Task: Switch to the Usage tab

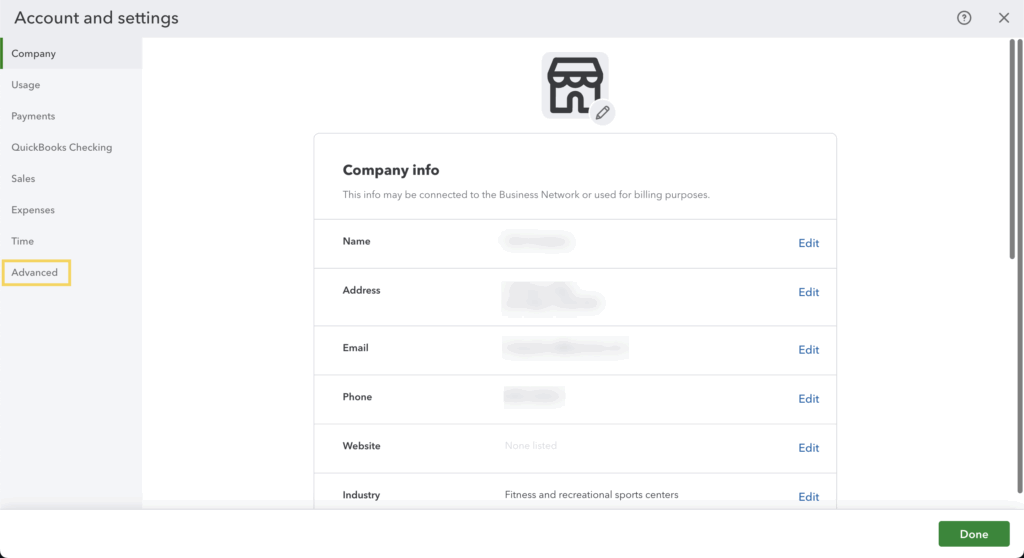Action: [26, 85]
